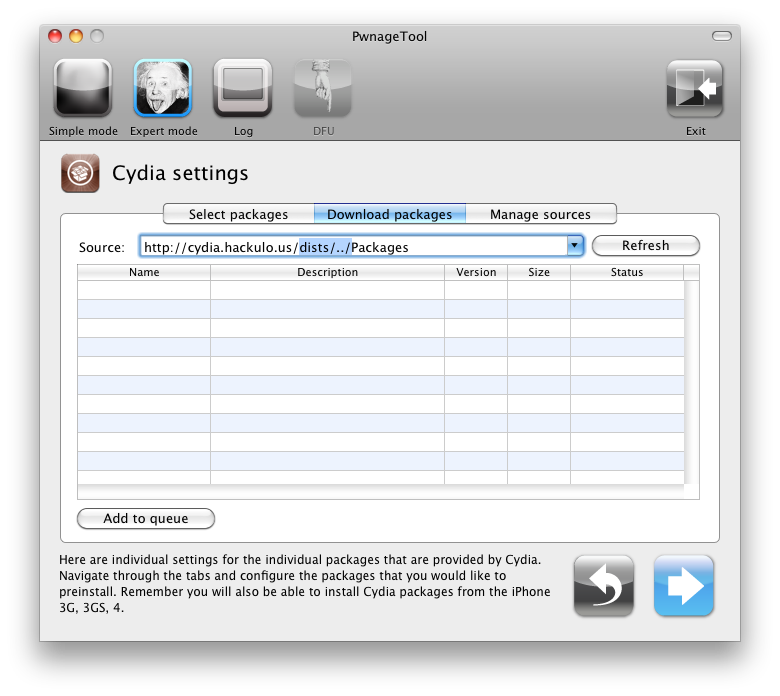Open the Download packages tab
This screenshot has height=696, width=780.
click(x=390, y=214)
